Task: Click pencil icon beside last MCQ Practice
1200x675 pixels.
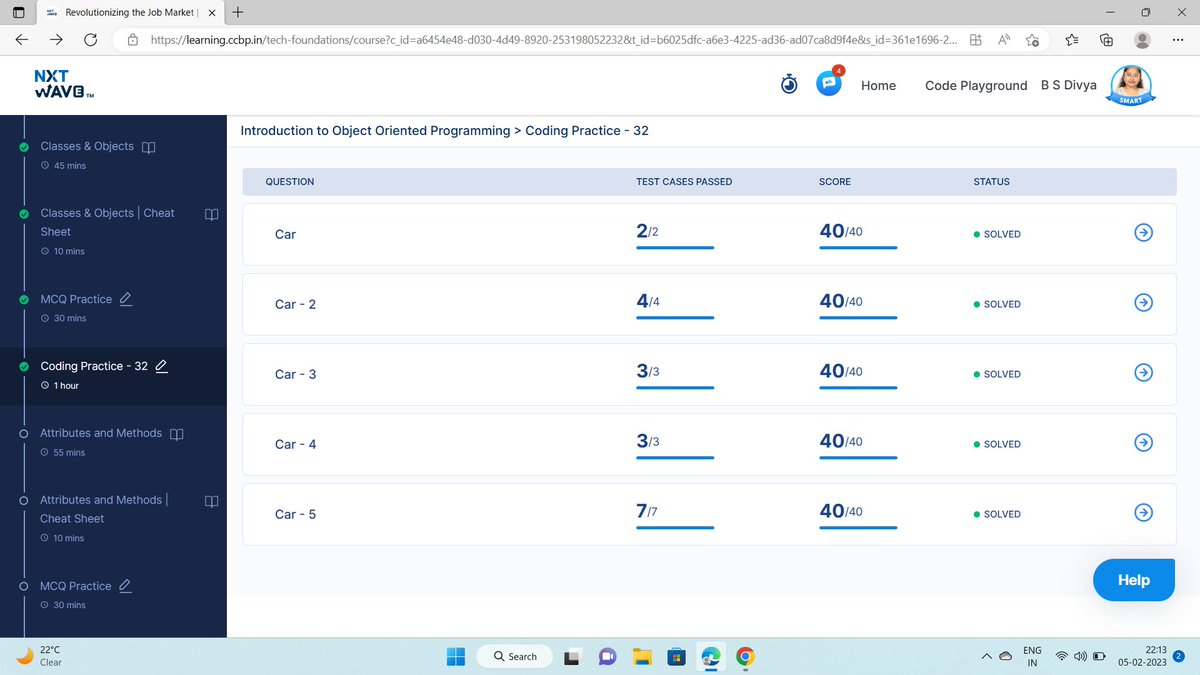Action: pyautogui.click(x=126, y=586)
